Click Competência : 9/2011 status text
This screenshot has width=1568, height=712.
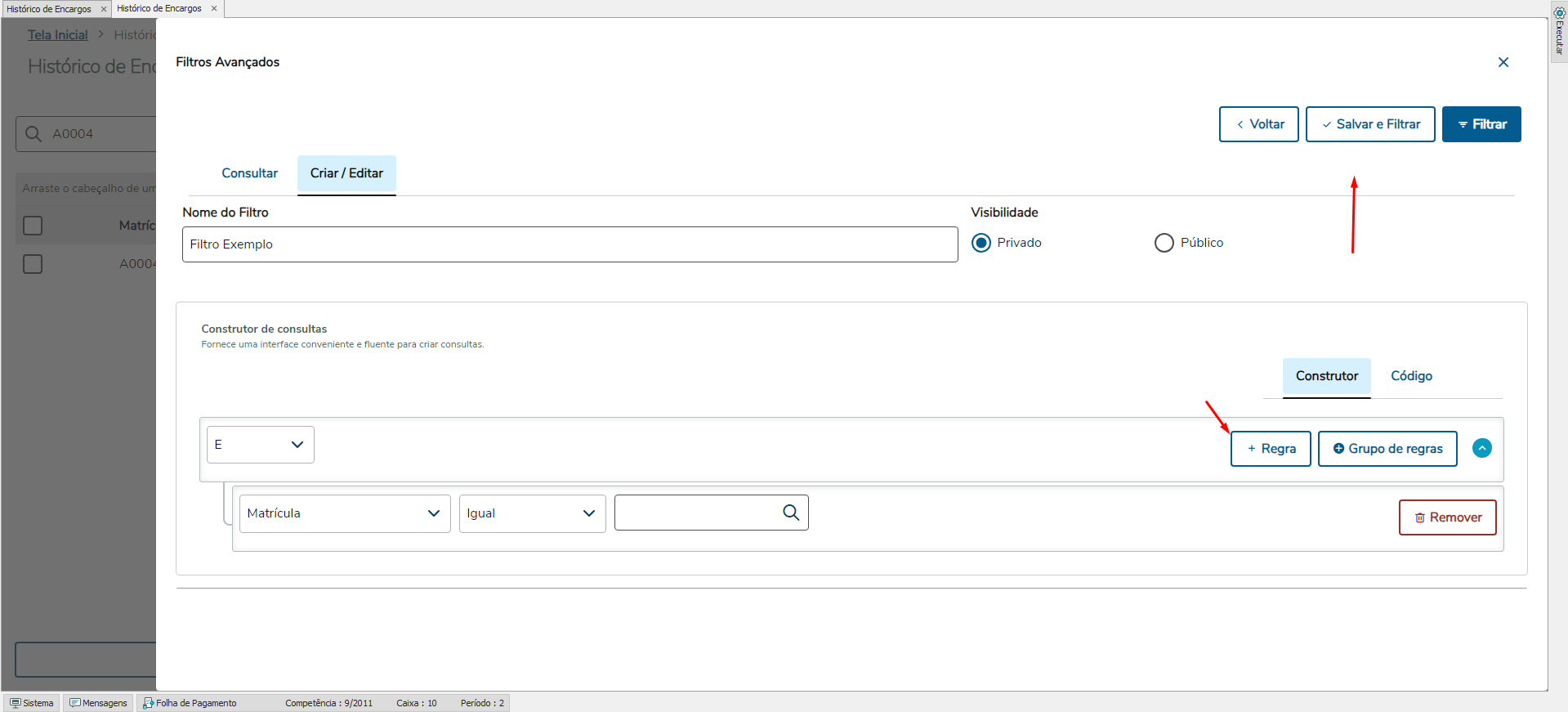coord(328,703)
